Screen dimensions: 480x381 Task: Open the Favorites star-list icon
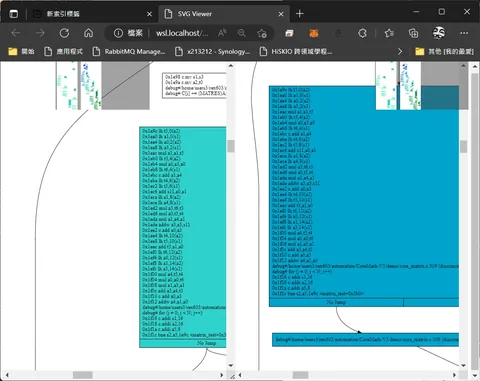click(x=389, y=33)
